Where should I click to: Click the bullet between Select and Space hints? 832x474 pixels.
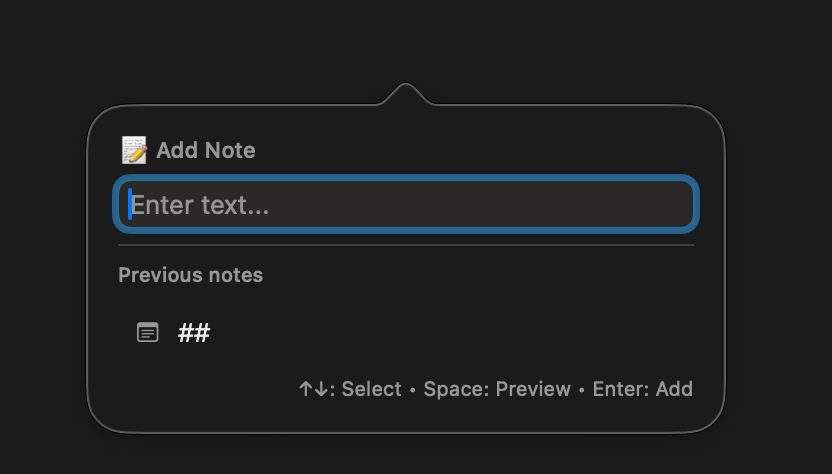(413, 389)
